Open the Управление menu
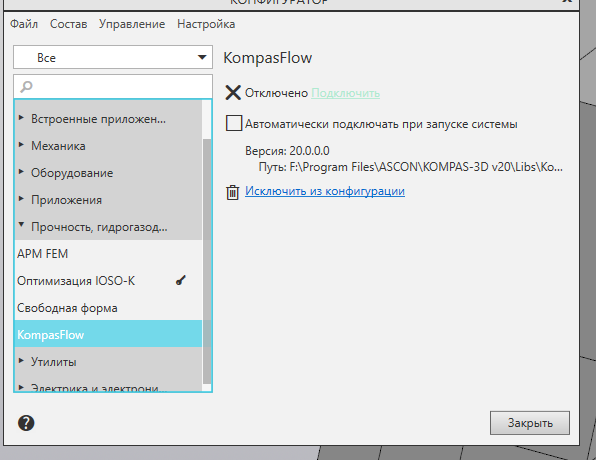Image resolution: width=596 pixels, height=460 pixels. [132, 24]
